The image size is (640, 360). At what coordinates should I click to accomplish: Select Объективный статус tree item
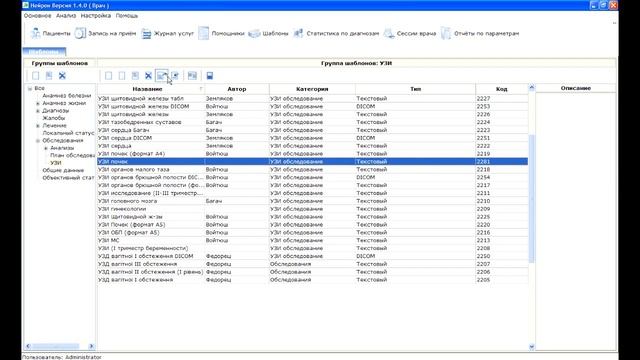tap(68, 178)
